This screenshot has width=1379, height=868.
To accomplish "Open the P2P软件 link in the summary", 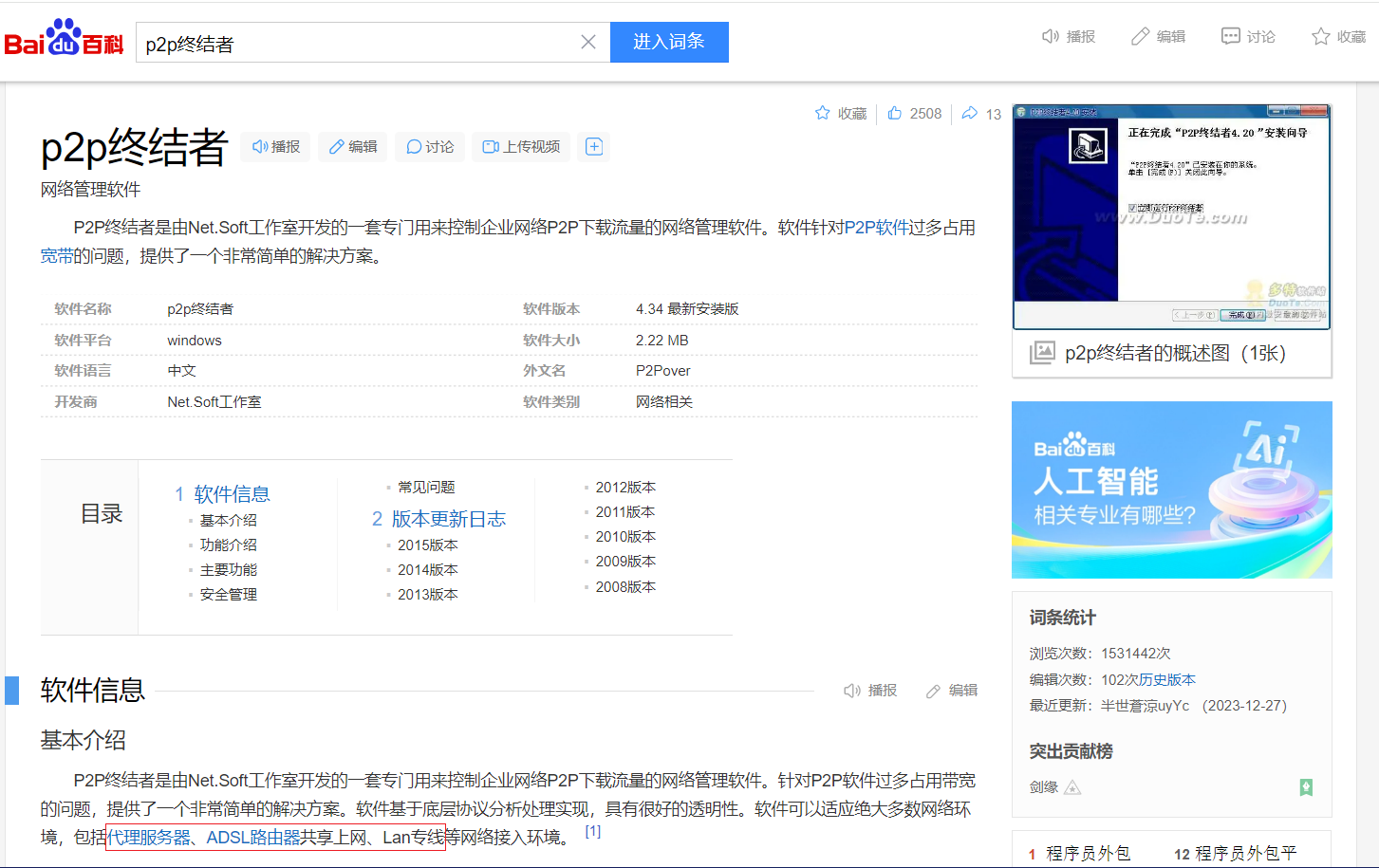I will 877,228.
